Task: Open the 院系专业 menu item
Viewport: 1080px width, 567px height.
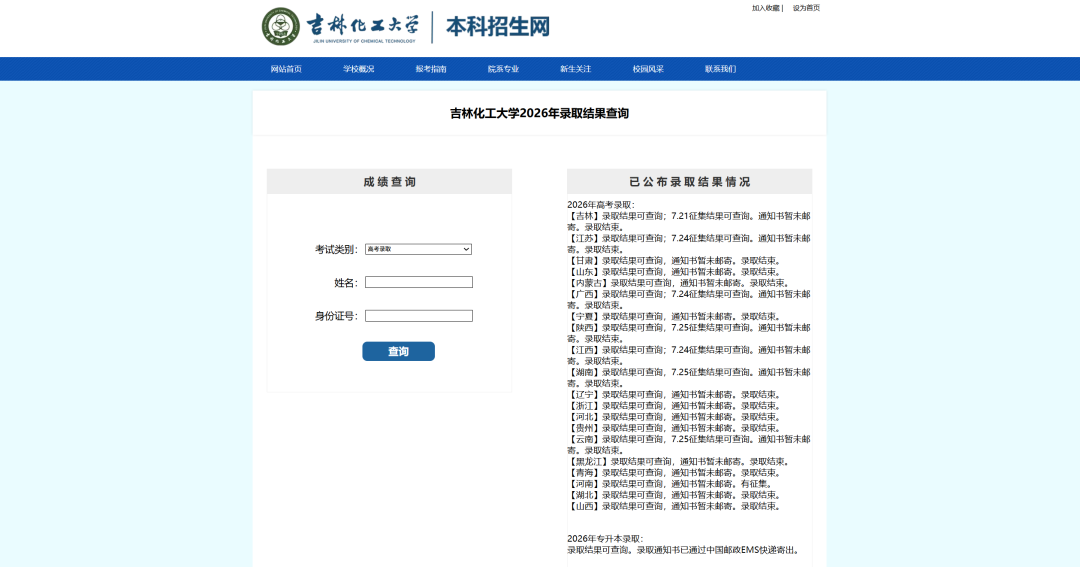Action: (503, 69)
